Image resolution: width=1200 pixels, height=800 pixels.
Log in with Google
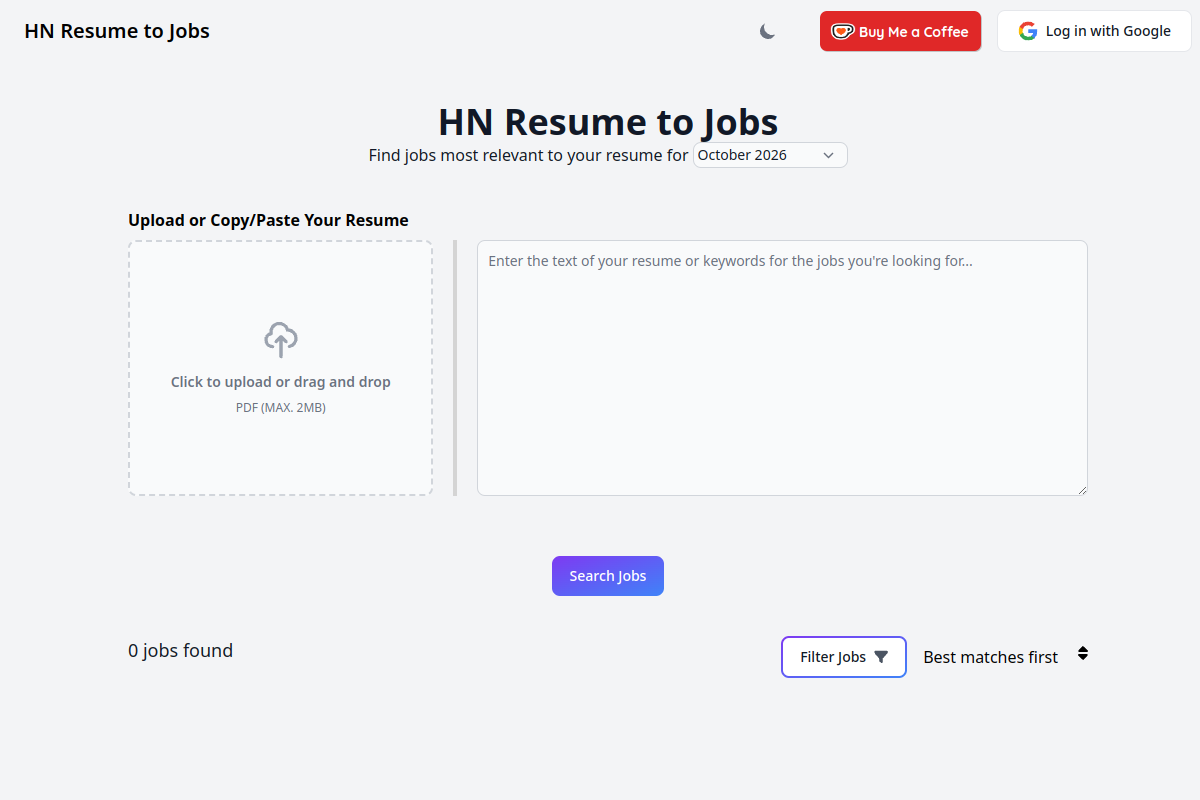(x=1094, y=31)
